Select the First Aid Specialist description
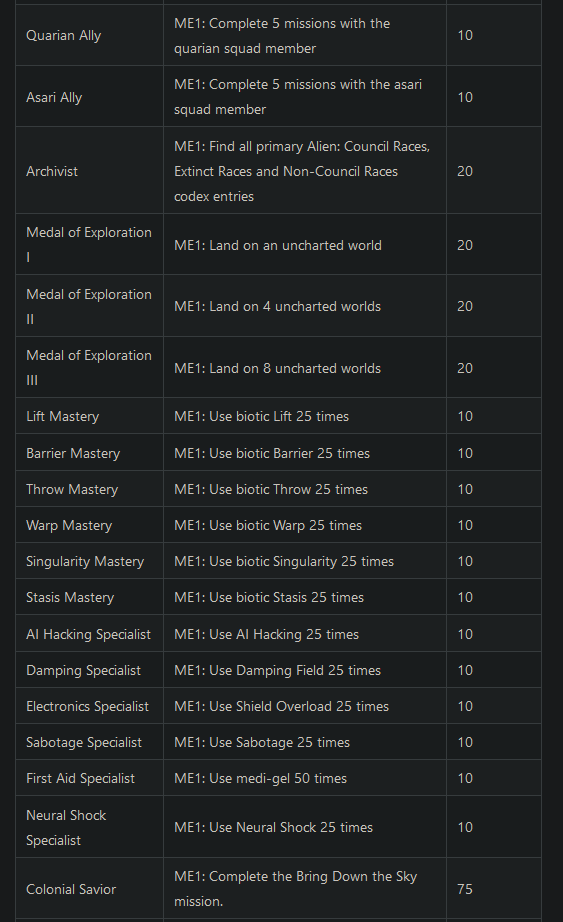Image resolution: width=563 pixels, height=922 pixels. pyautogui.click(x=260, y=778)
